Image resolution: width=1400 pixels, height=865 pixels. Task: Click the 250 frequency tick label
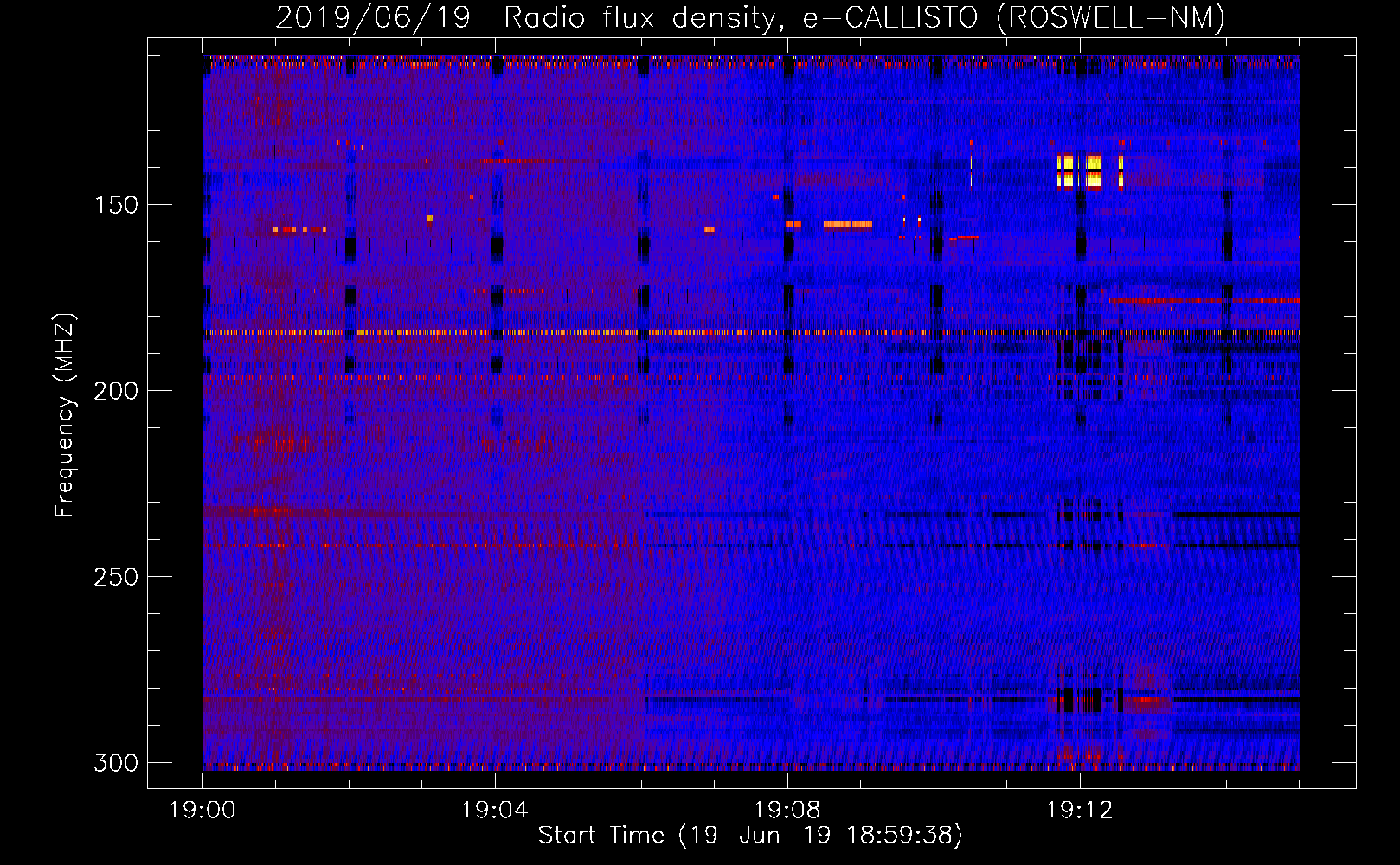coord(115,577)
